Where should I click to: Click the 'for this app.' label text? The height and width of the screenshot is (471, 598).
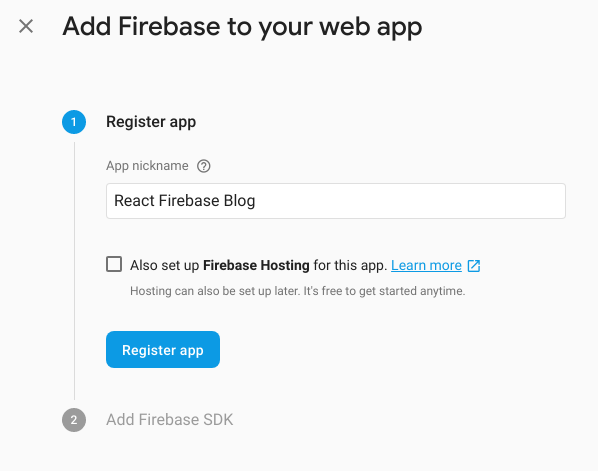[350, 265]
